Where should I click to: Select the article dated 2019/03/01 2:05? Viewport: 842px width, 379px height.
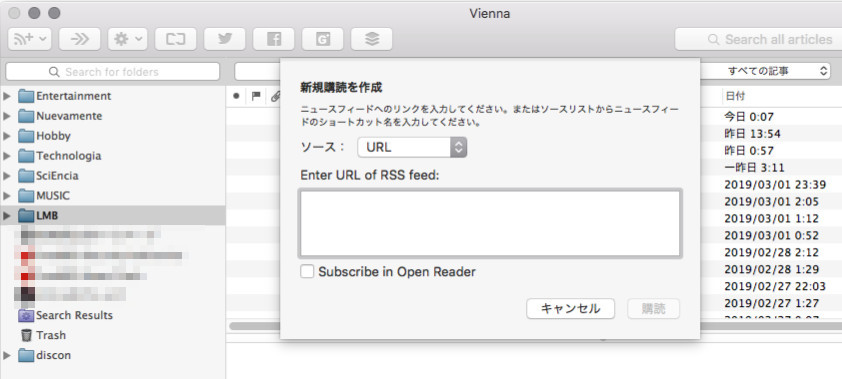(x=771, y=202)
